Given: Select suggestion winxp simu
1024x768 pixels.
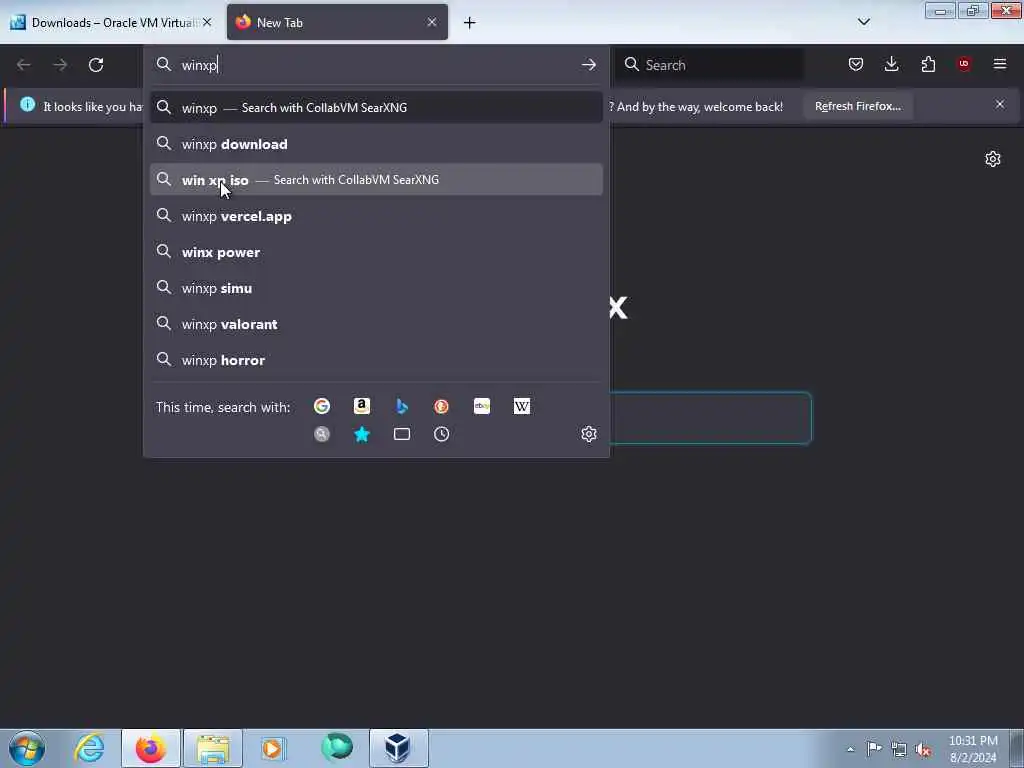Looking at the screenshot, I should point(376,288).
